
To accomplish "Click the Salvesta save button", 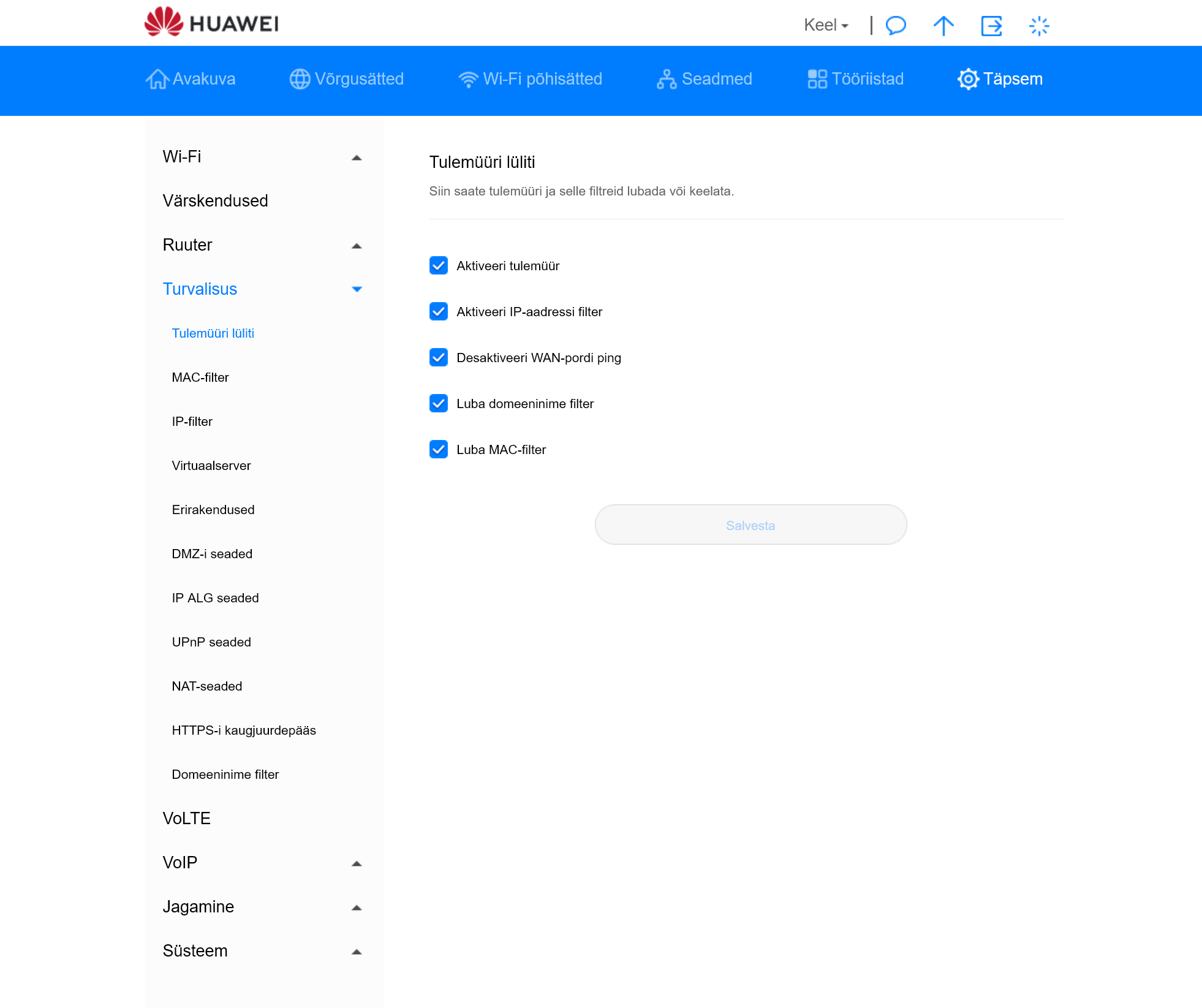I will click(x=750, y=525).
